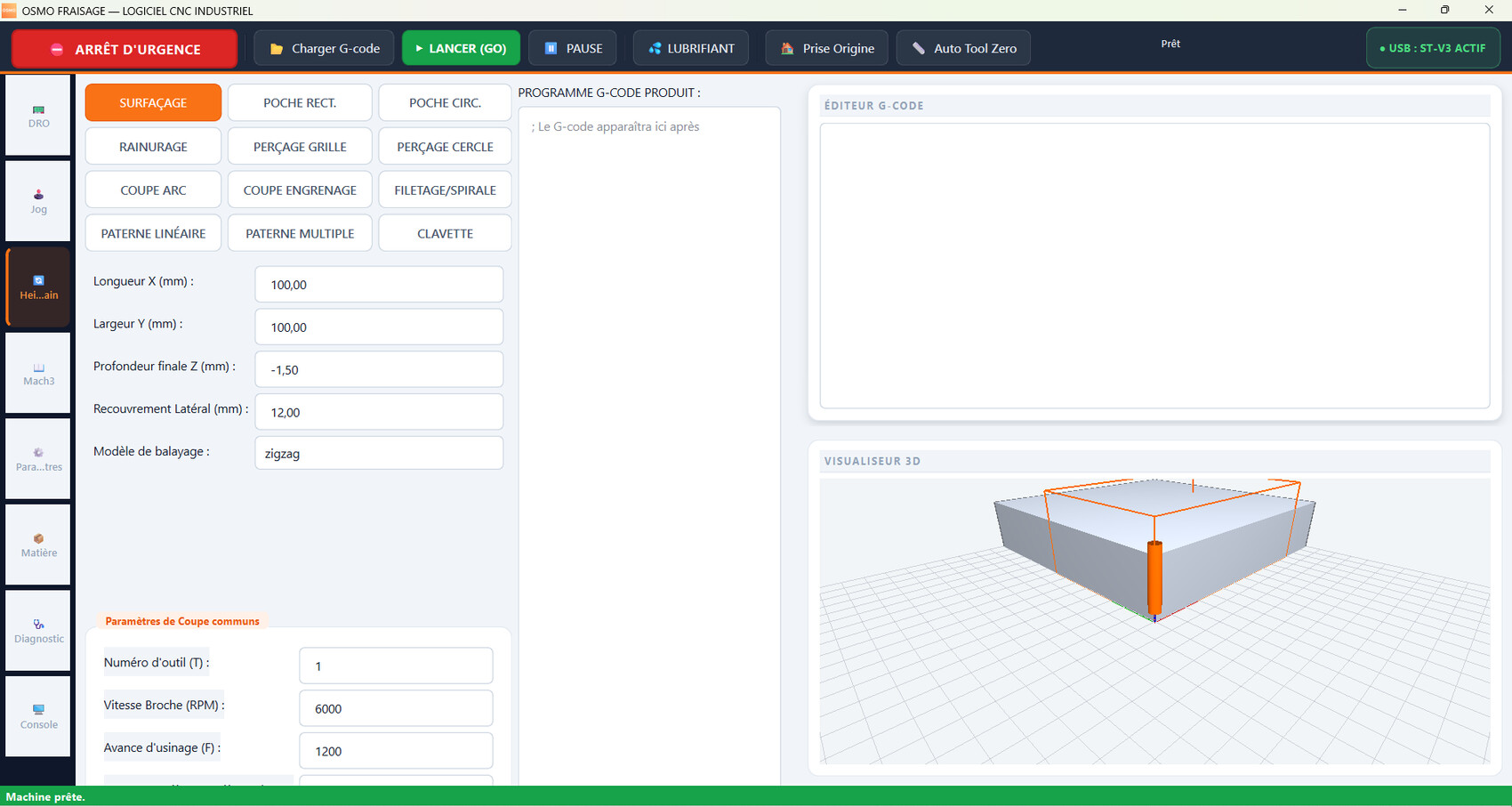Select the POCHE CIRC. operation

point(445,102)
